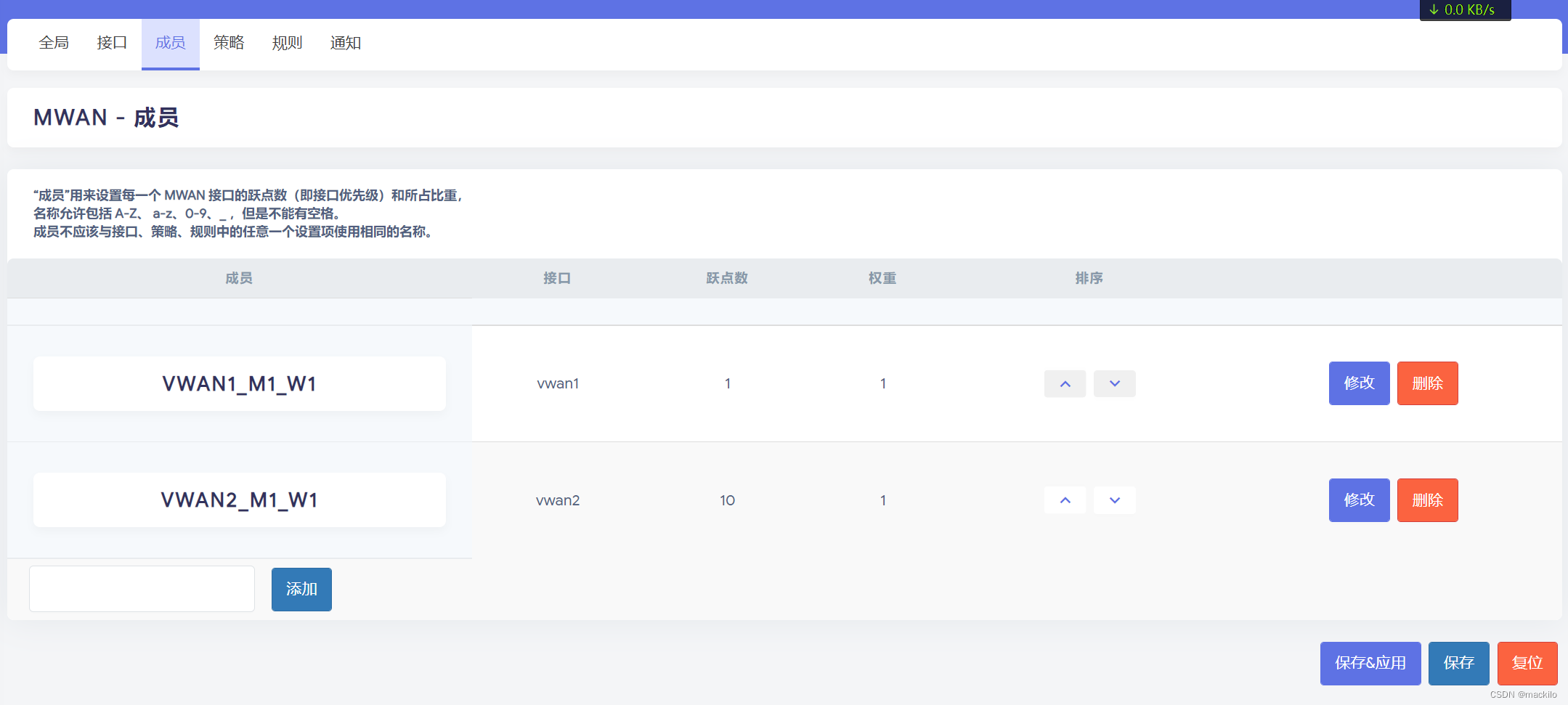
Task: Click the 排序 column header
Action: pyautogui.click(x=1089, y=278)
